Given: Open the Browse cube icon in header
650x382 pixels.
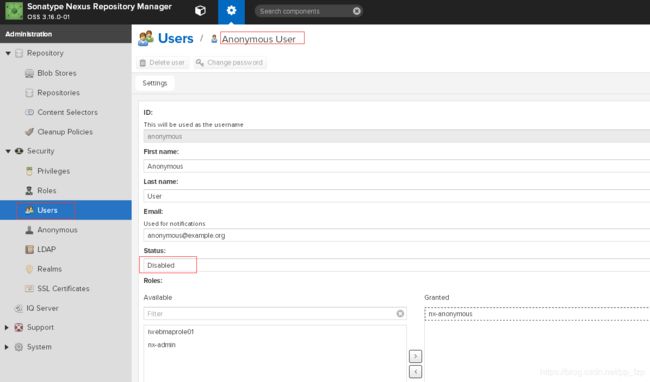Looking at the screenshot, I should (200, 11).
